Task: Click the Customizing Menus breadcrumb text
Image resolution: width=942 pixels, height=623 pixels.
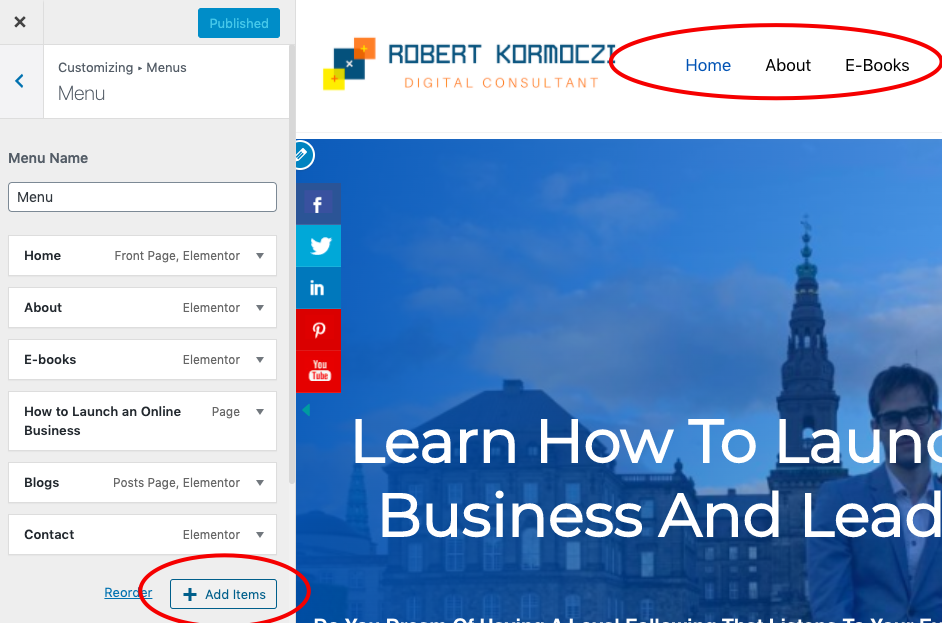Action: point(122,67)
